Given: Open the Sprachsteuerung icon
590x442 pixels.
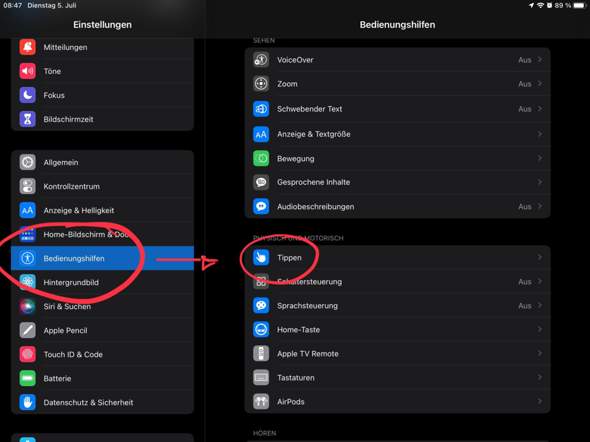Looking at the screenshot, I should click(x=261, y=305).
